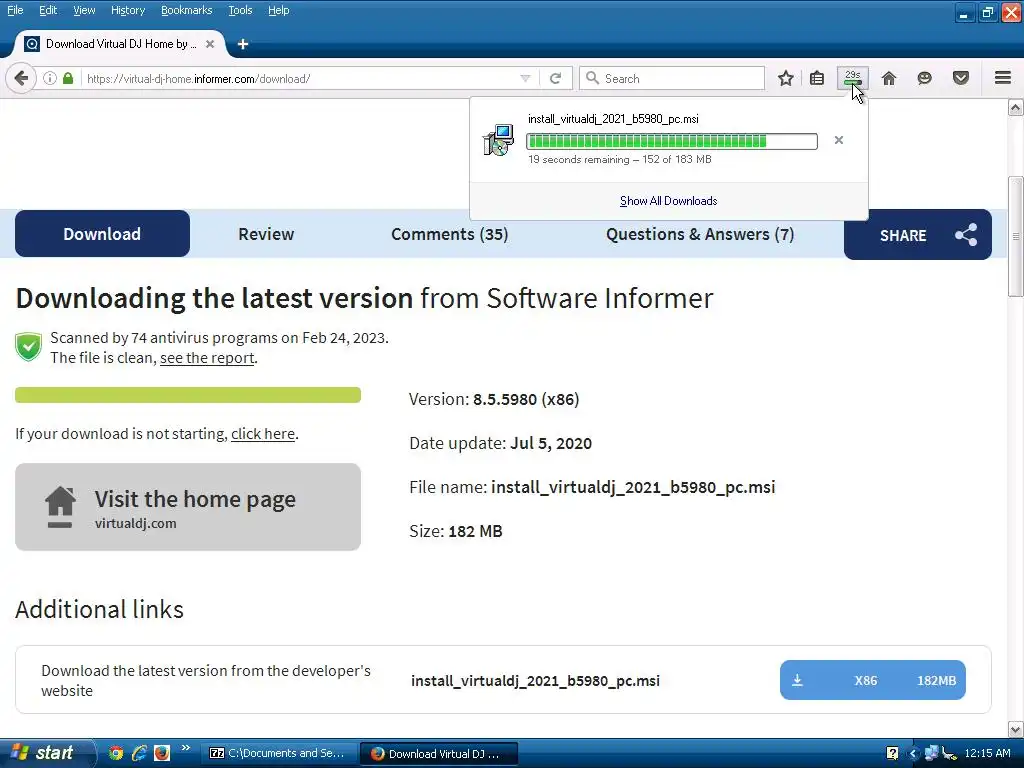The image size is (1024, 768).
Task: Launch Firefox from the quick launch bar
Action: point(162,753)
